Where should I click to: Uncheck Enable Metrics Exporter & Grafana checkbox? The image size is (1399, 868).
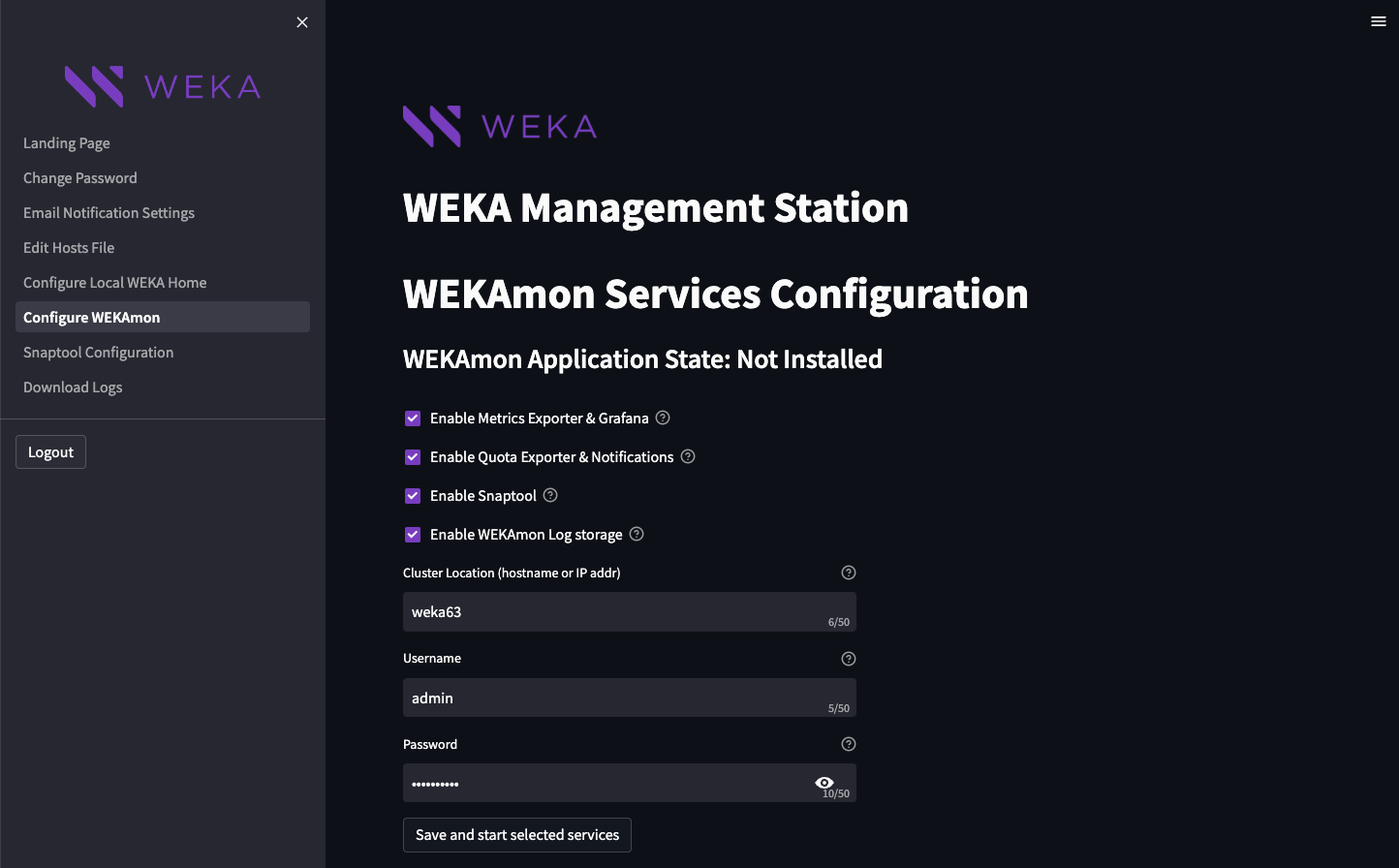[x=413, y=418]
